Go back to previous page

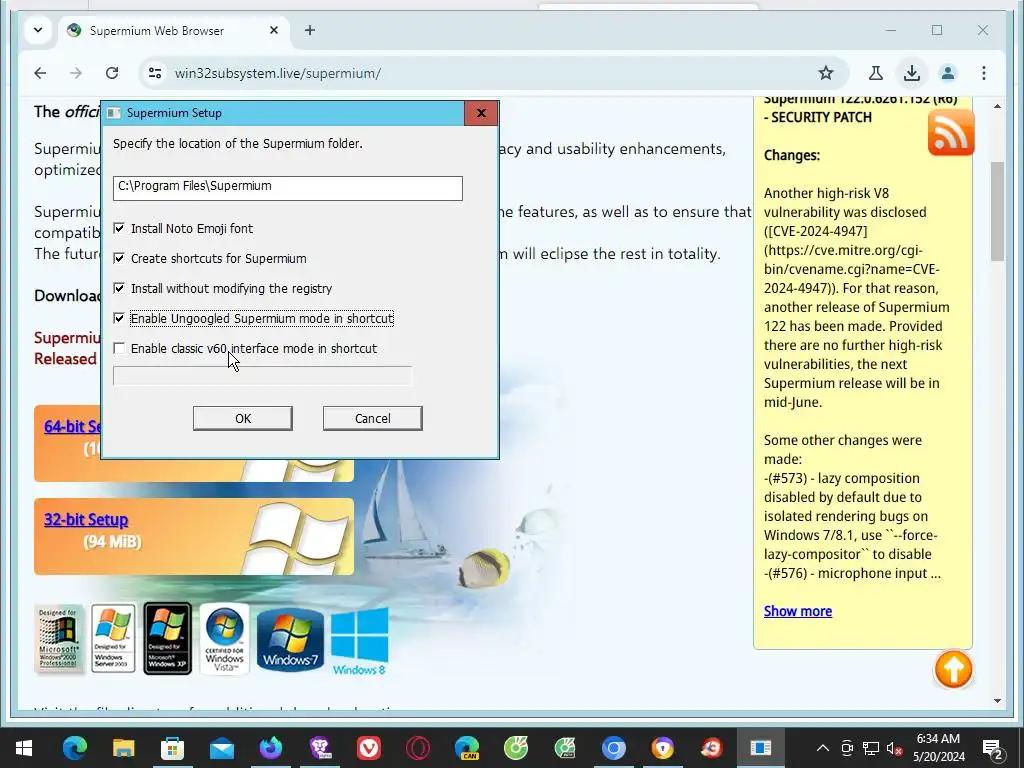coord(40,73)
